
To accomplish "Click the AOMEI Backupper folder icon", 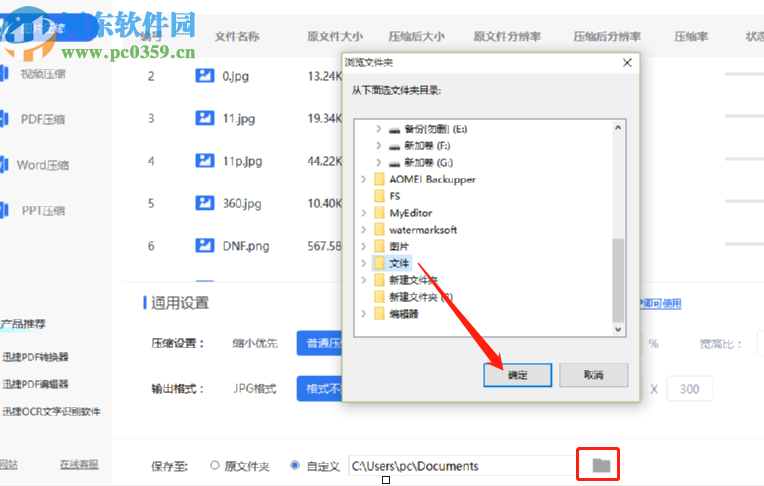I will click(x=380, y=179).
